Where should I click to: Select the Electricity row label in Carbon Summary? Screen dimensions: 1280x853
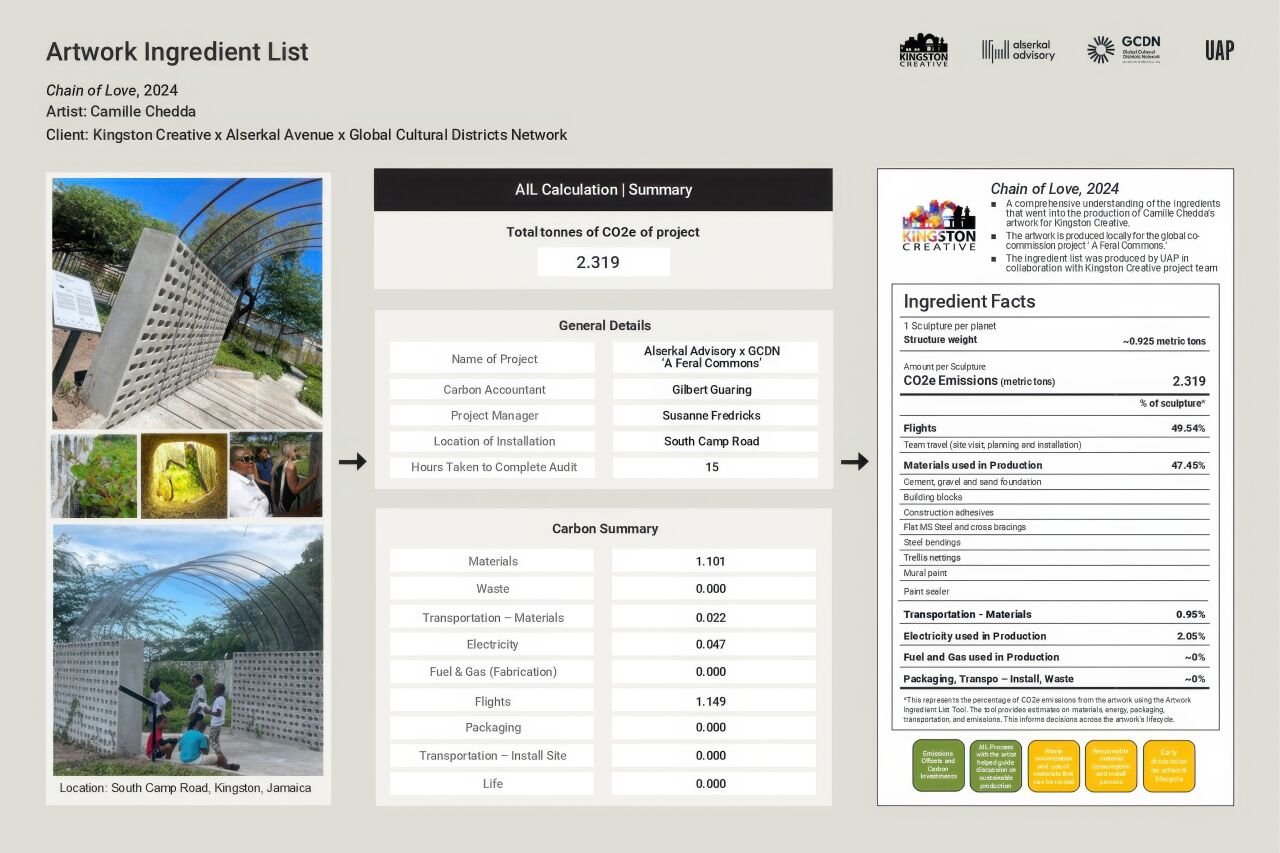[x=492, y=644]
